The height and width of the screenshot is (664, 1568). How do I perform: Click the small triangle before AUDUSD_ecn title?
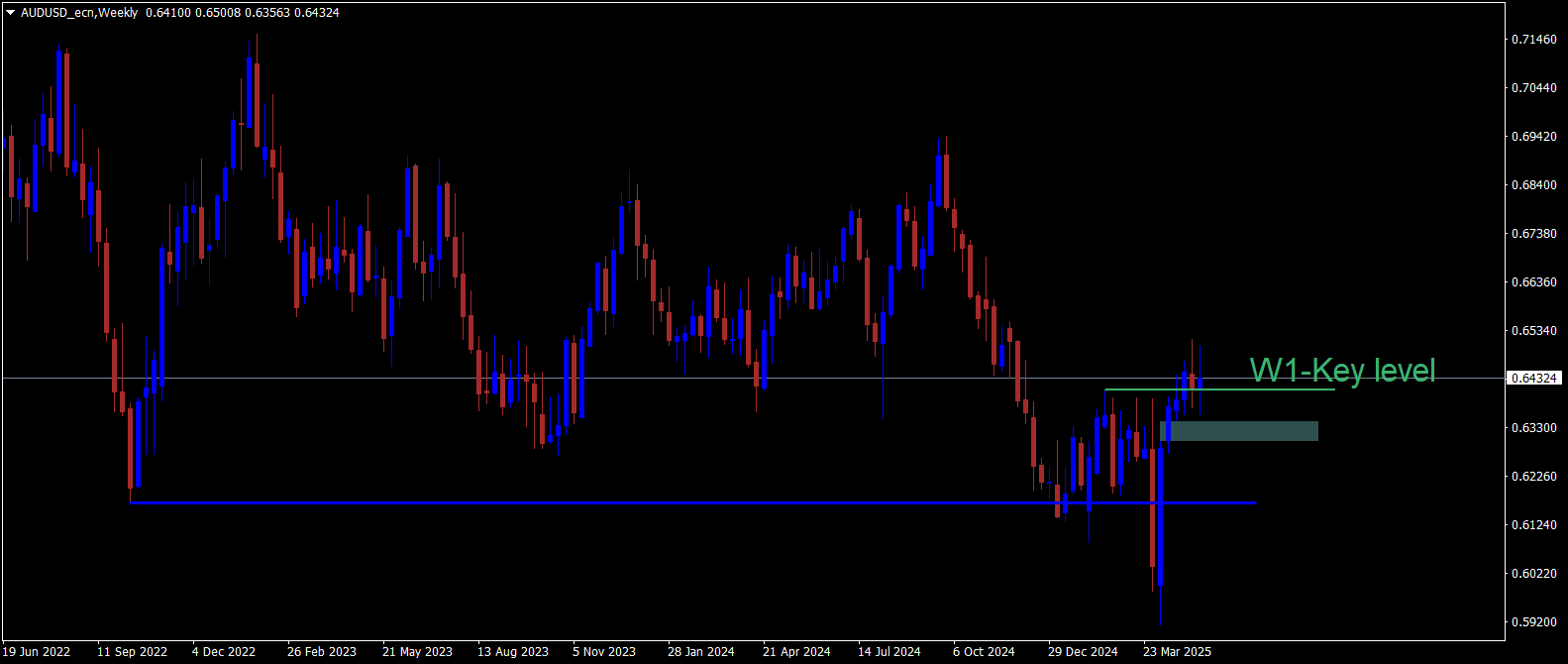pyautogui.click(x=10, y=13)
